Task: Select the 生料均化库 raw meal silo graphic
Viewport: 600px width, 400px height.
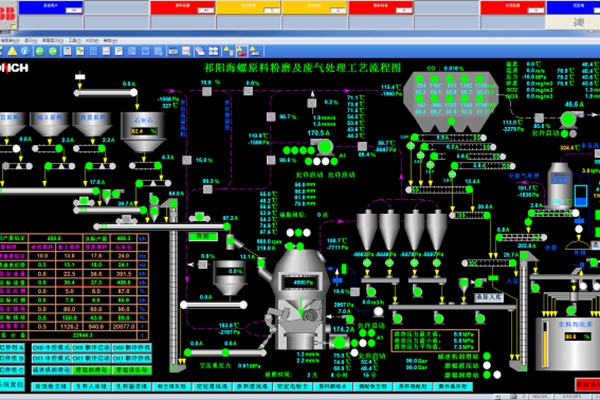Action: click(568, 343)
